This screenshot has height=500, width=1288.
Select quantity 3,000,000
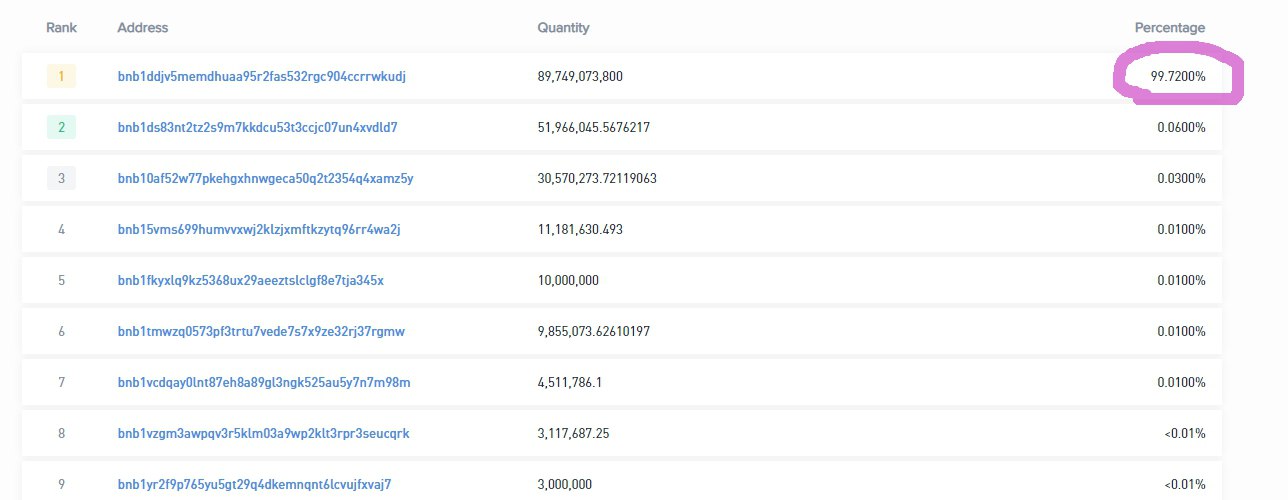[x=565, y=484]
